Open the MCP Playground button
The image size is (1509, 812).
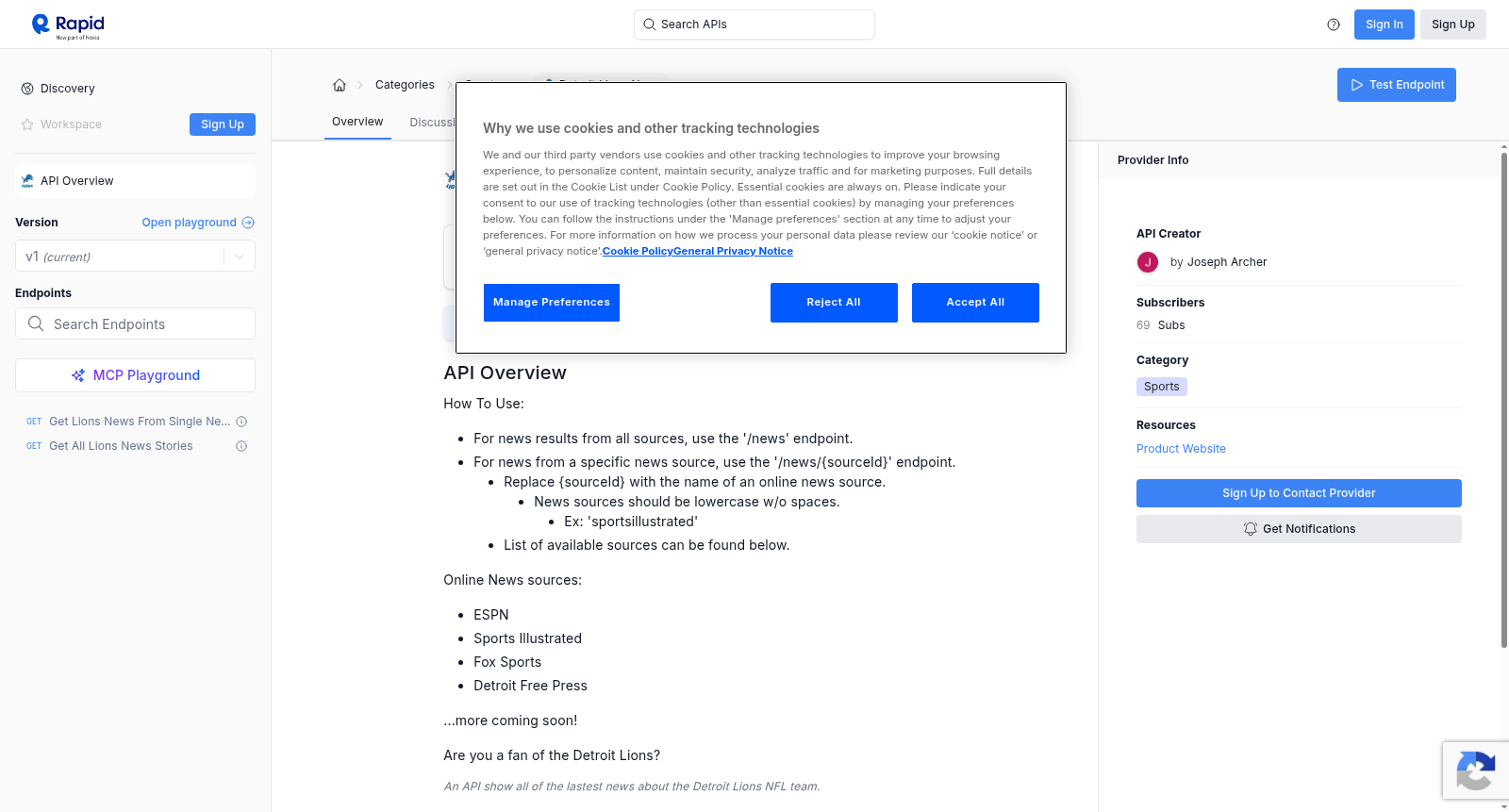click(135, 375)
